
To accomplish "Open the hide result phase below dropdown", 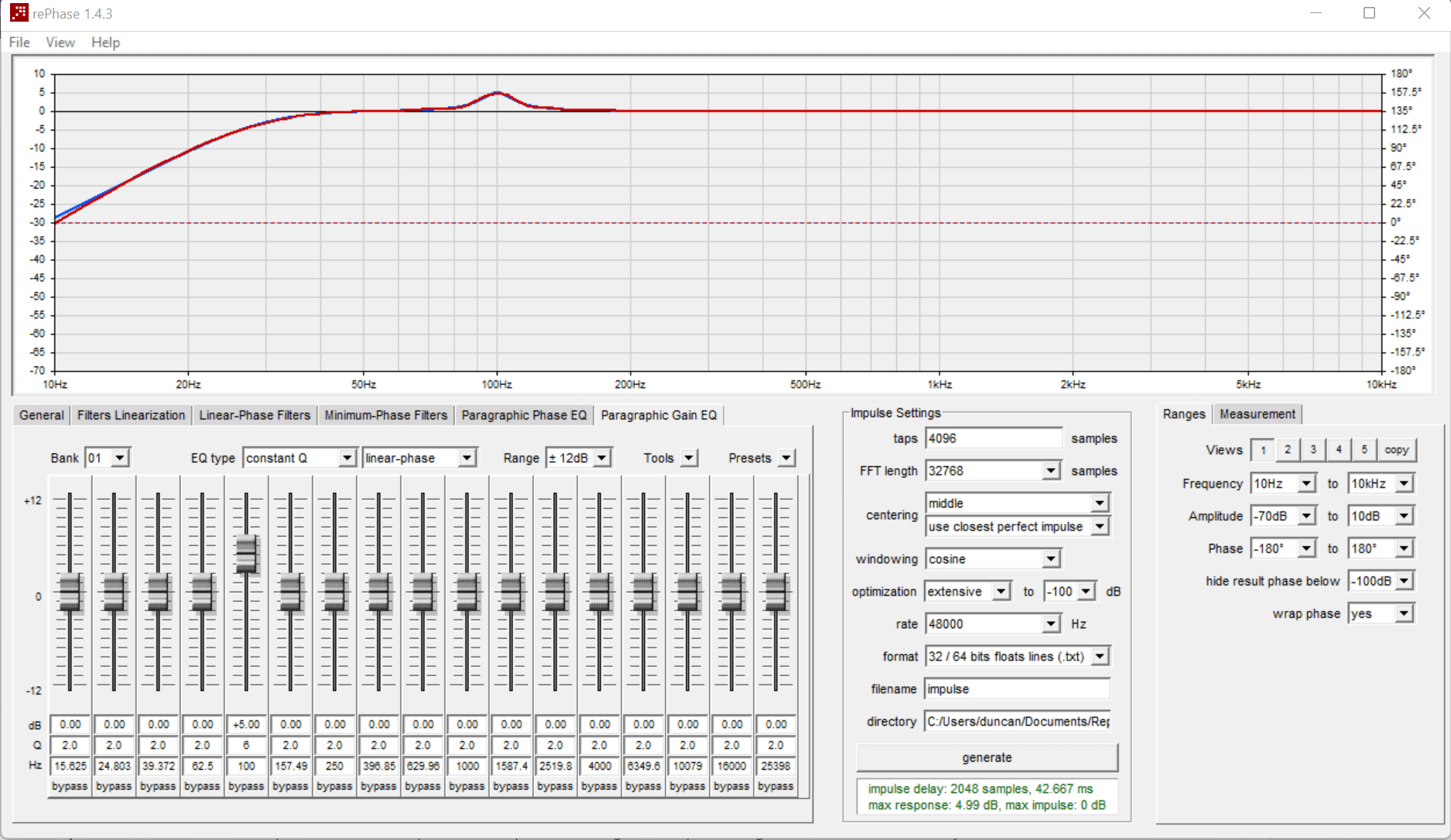I will (1381, 581).
